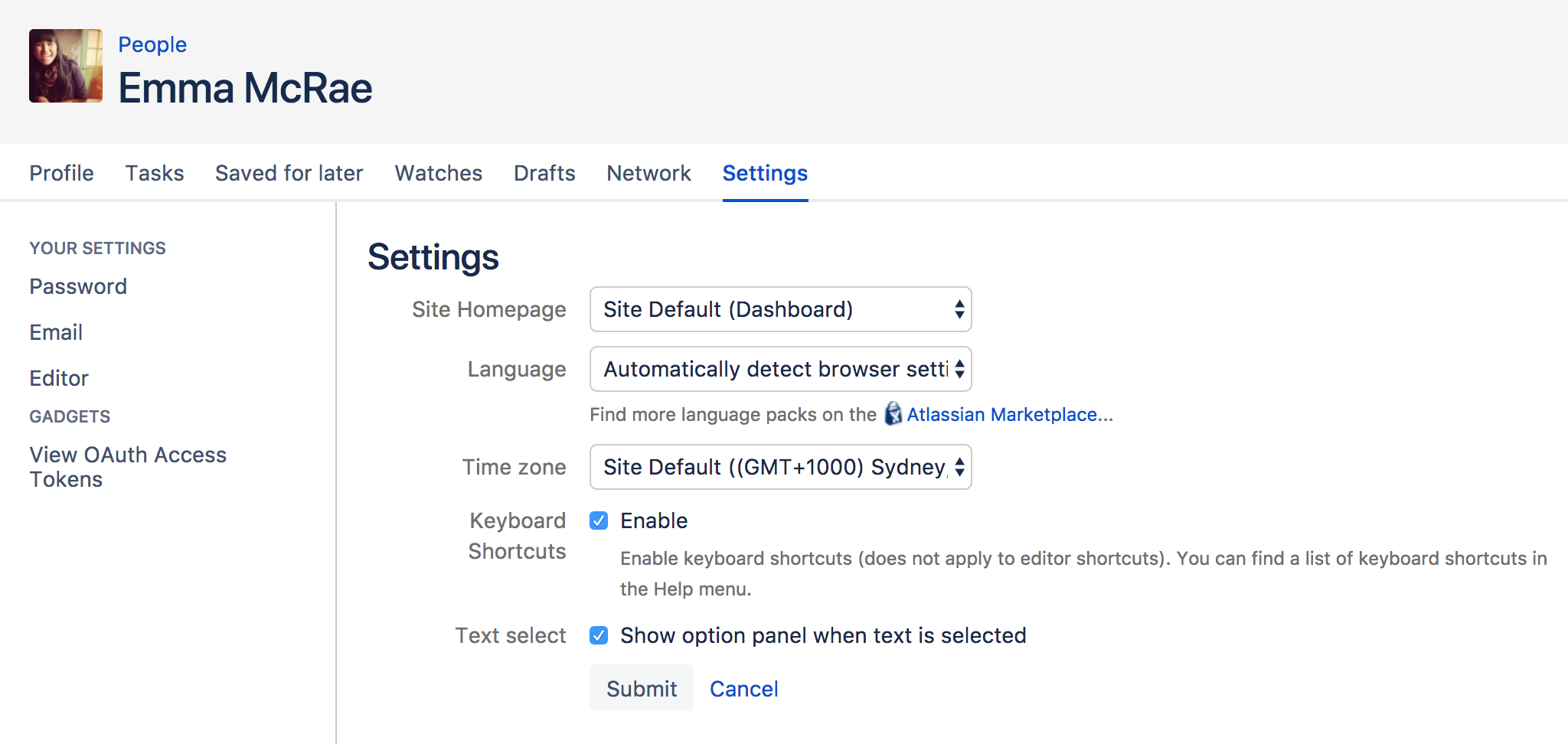Switch to the Network tab
This screenshot has width=1568, height=744.
click(x=648, y=173)
